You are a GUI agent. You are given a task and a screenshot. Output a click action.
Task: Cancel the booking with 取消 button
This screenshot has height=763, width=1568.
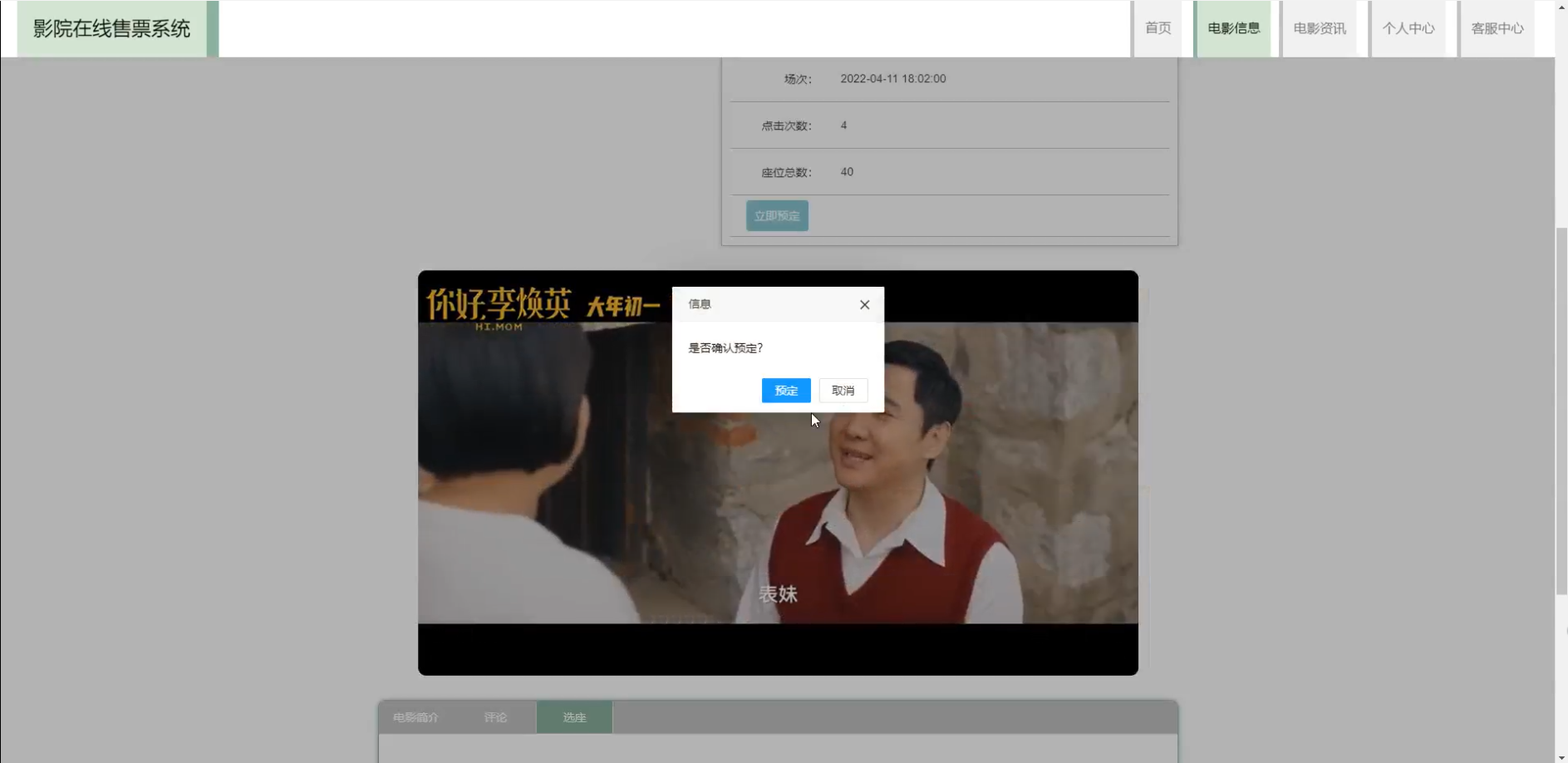pyautogui.click(x=843, y=391)
